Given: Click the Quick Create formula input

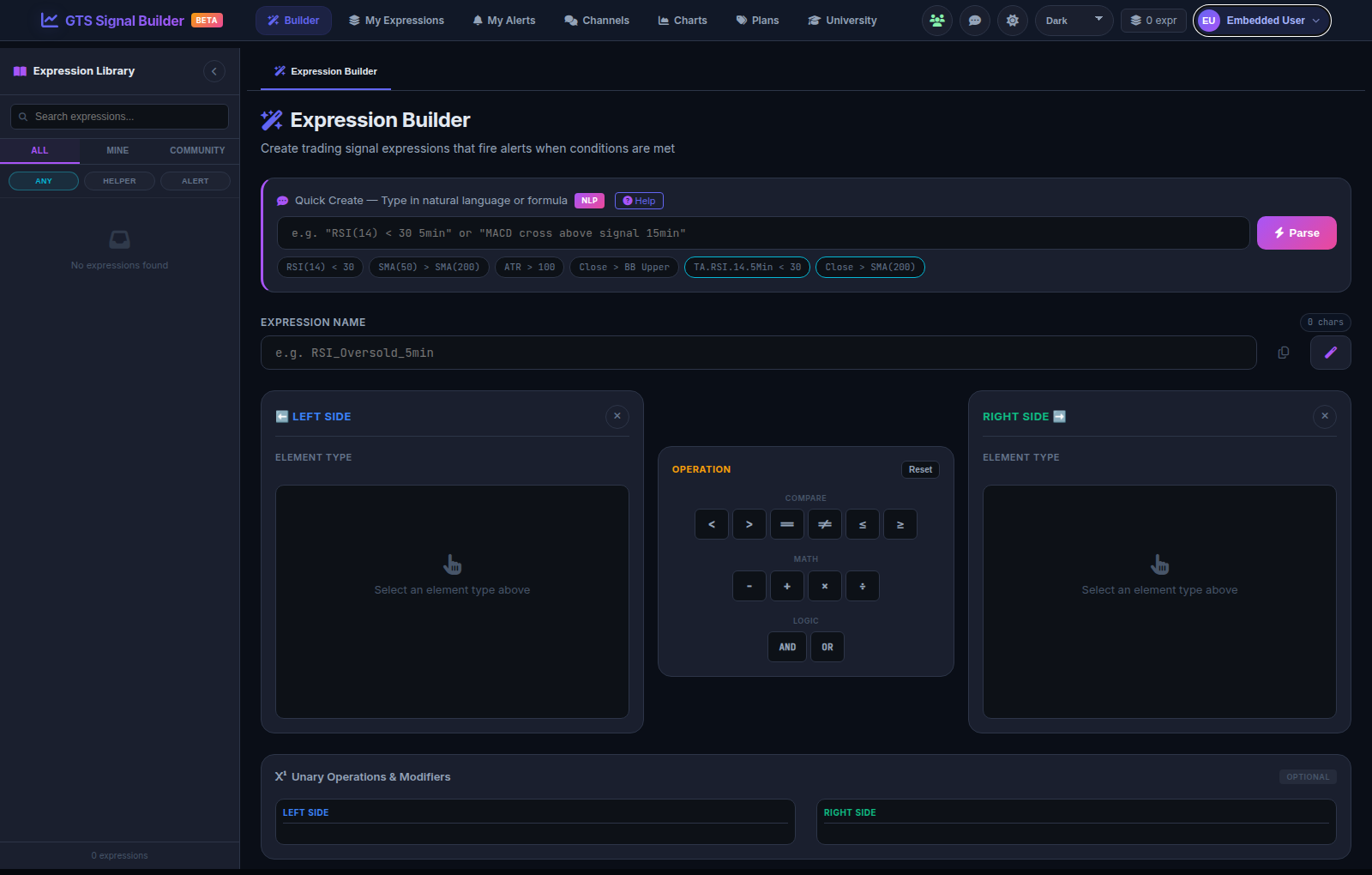Looking at the screenshot, I should [x=763, y=233].
